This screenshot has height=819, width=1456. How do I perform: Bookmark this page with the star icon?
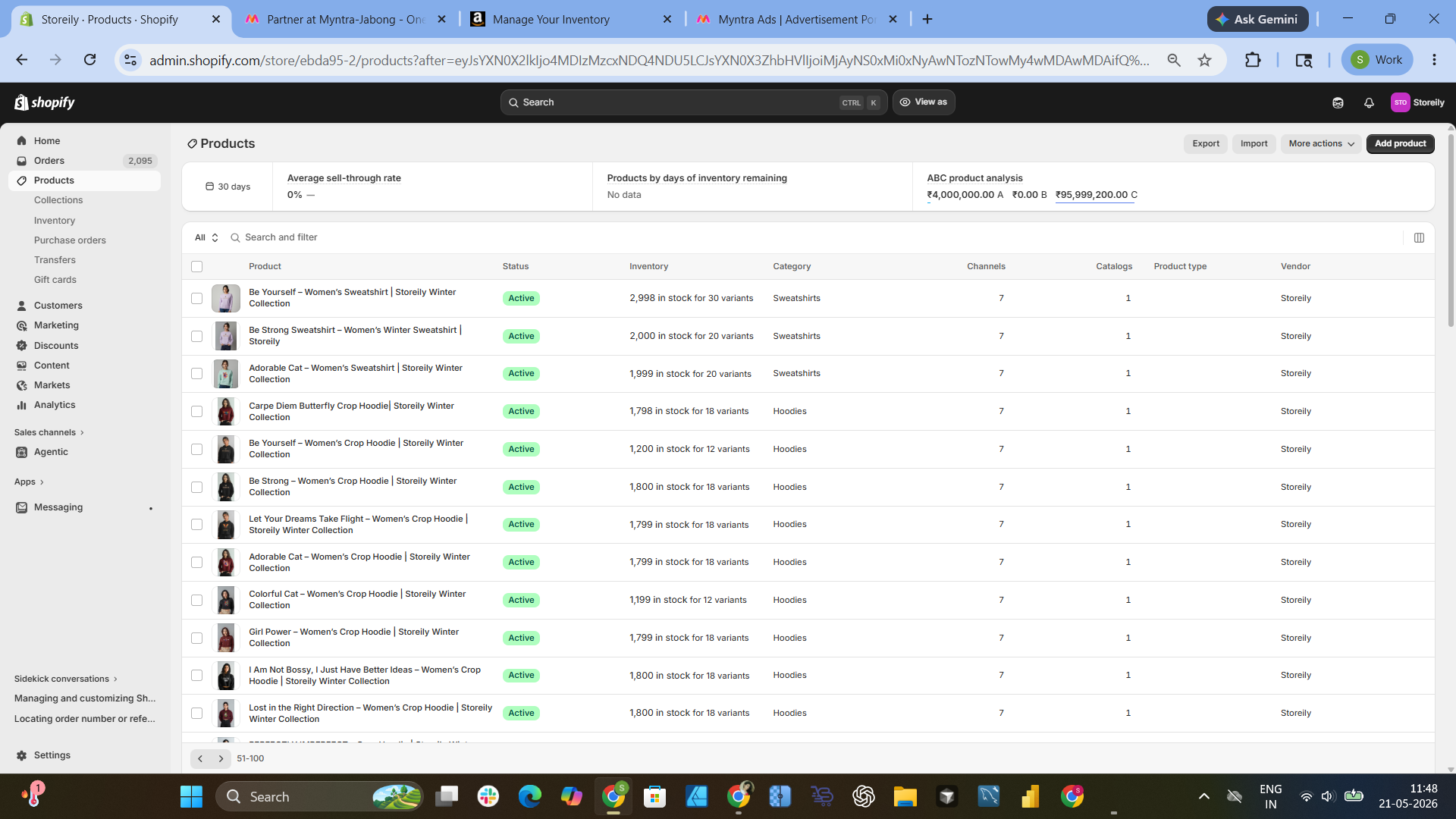pos(1204,60)
